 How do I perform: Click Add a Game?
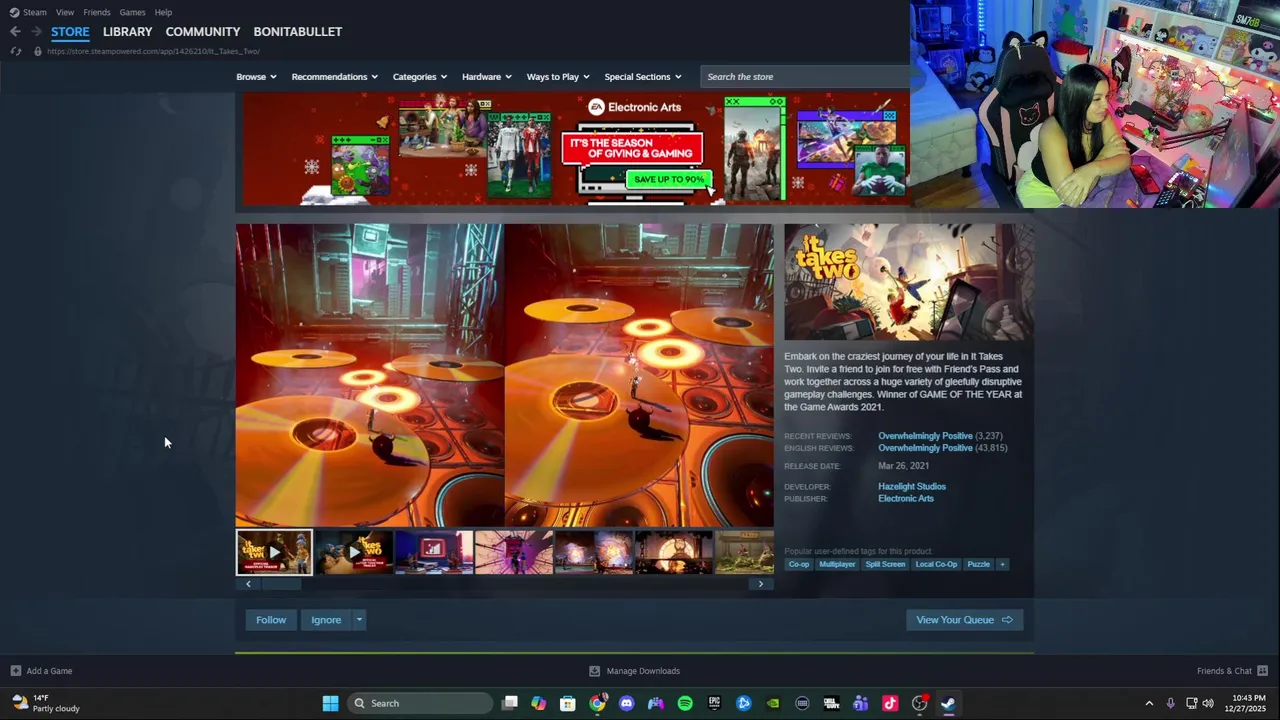pyautogui.click(x=41, y=671)
